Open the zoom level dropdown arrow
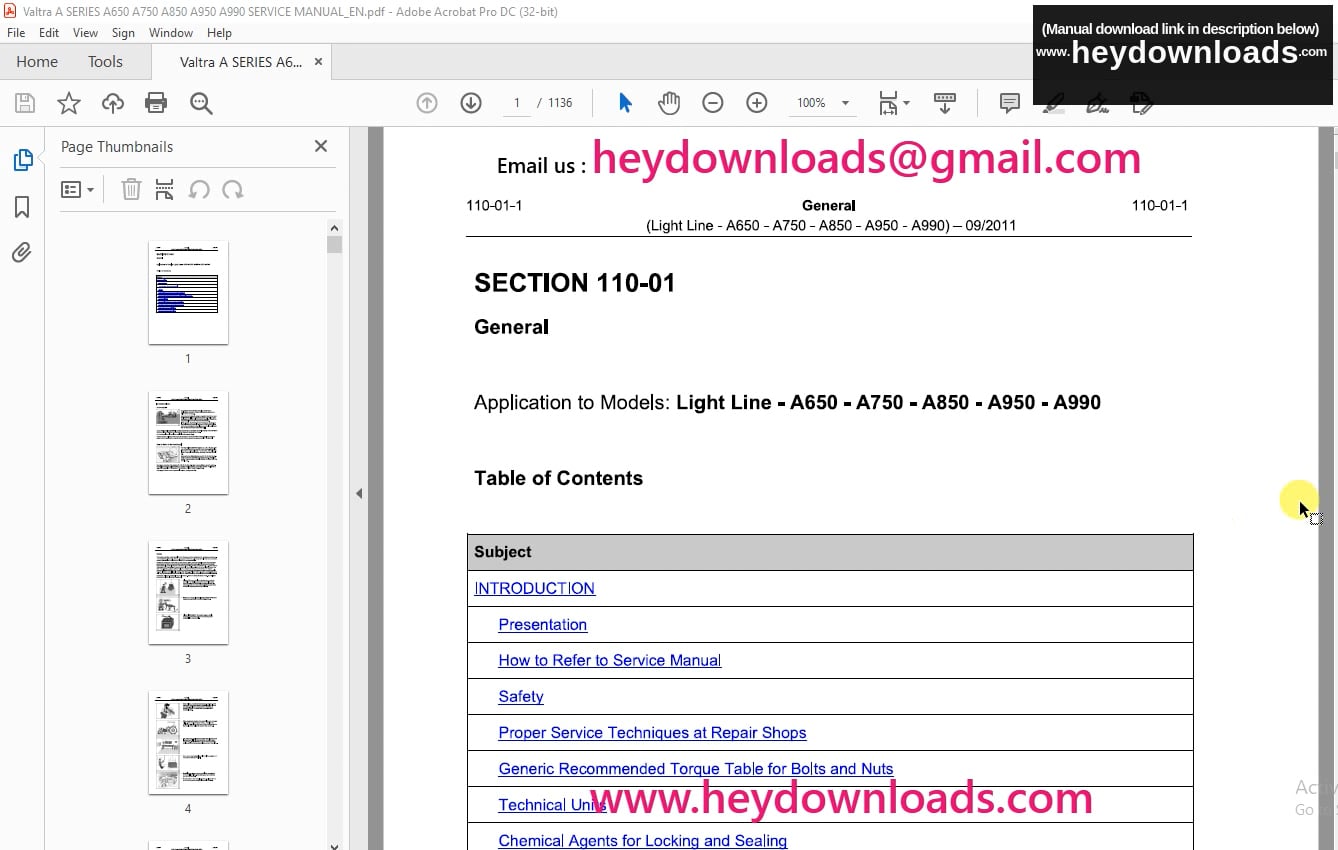 point(846,103)
